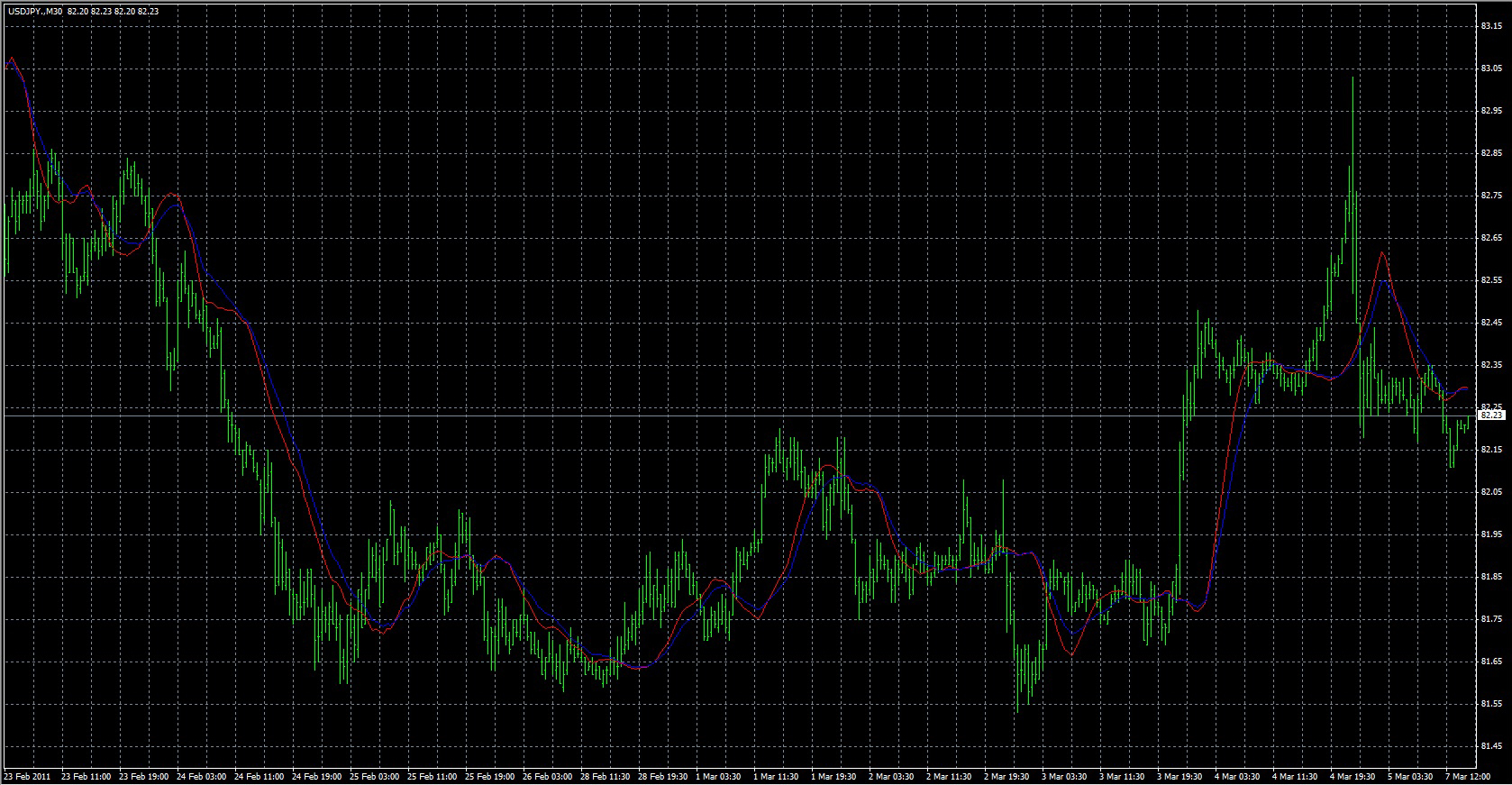Click the 81.75 price scale value
1512x785 pixels.
point(1490,619)
